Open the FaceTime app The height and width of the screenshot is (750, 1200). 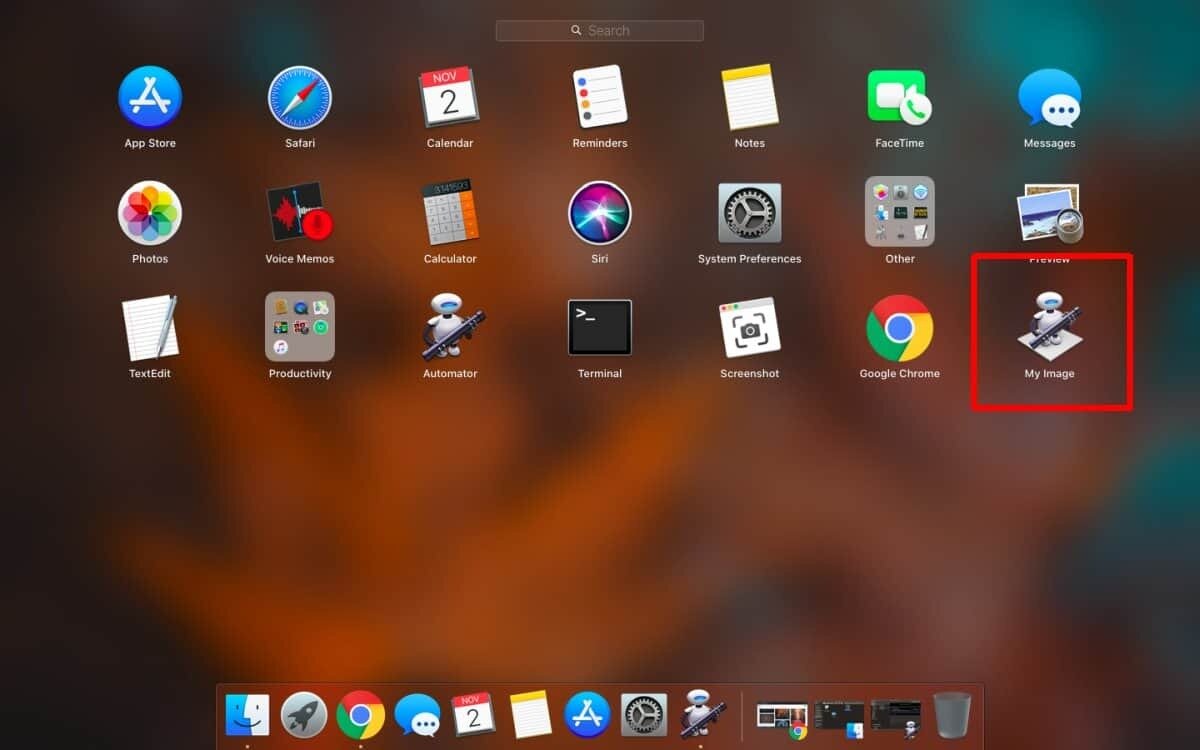900,97
